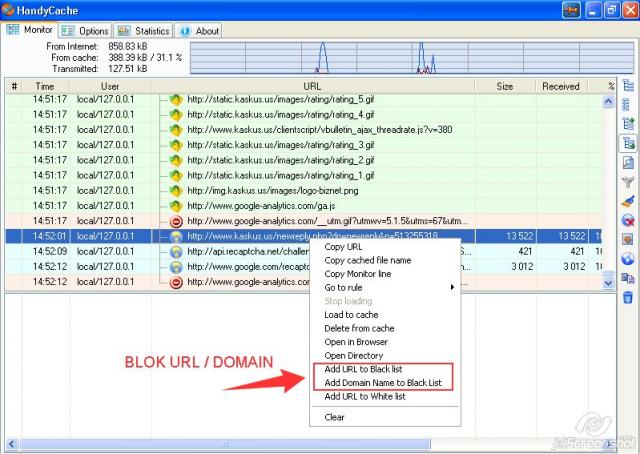The width and height of the screenshot is (640, 454).
Task: Click the 421 size value of the api.recaptcha.net row
Action: point(525,251)
